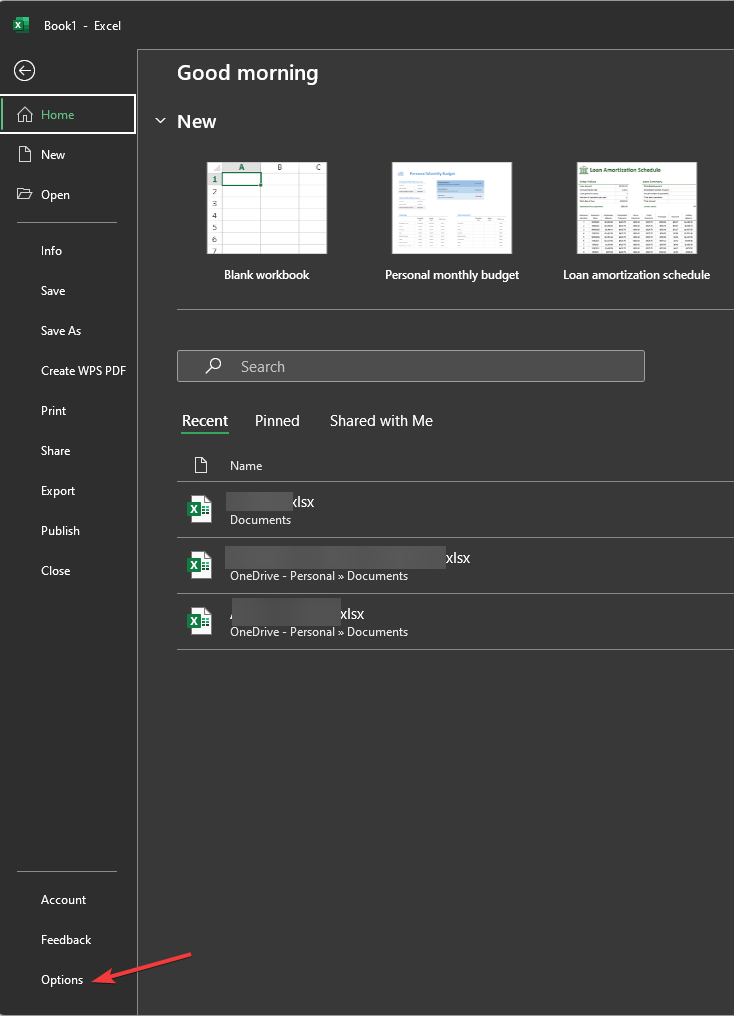Choose Save As from sidebar
The width and height of the screenshot is (734, 1016).
61,331
